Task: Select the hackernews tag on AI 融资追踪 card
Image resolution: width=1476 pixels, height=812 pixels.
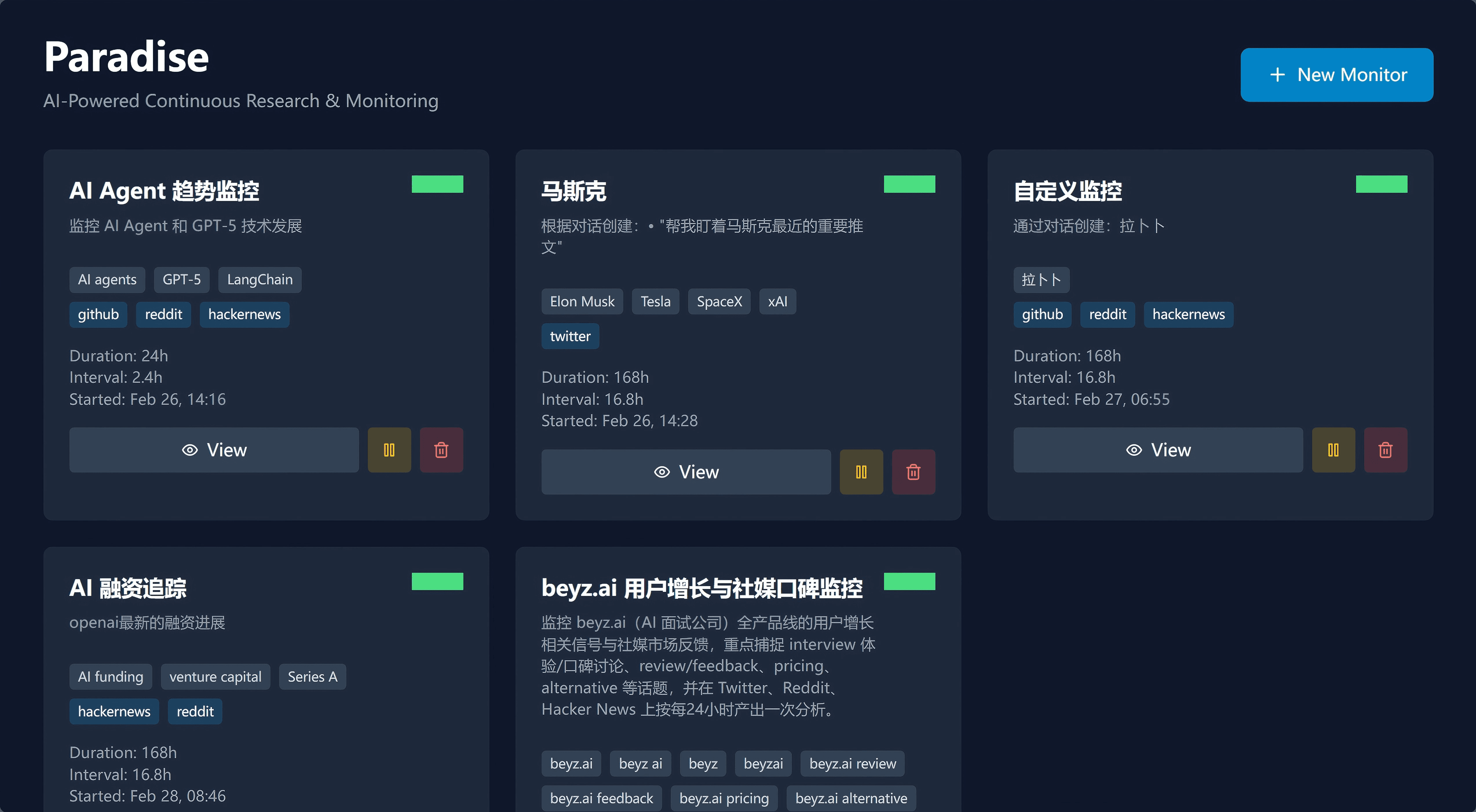Action: click(113, 711)
